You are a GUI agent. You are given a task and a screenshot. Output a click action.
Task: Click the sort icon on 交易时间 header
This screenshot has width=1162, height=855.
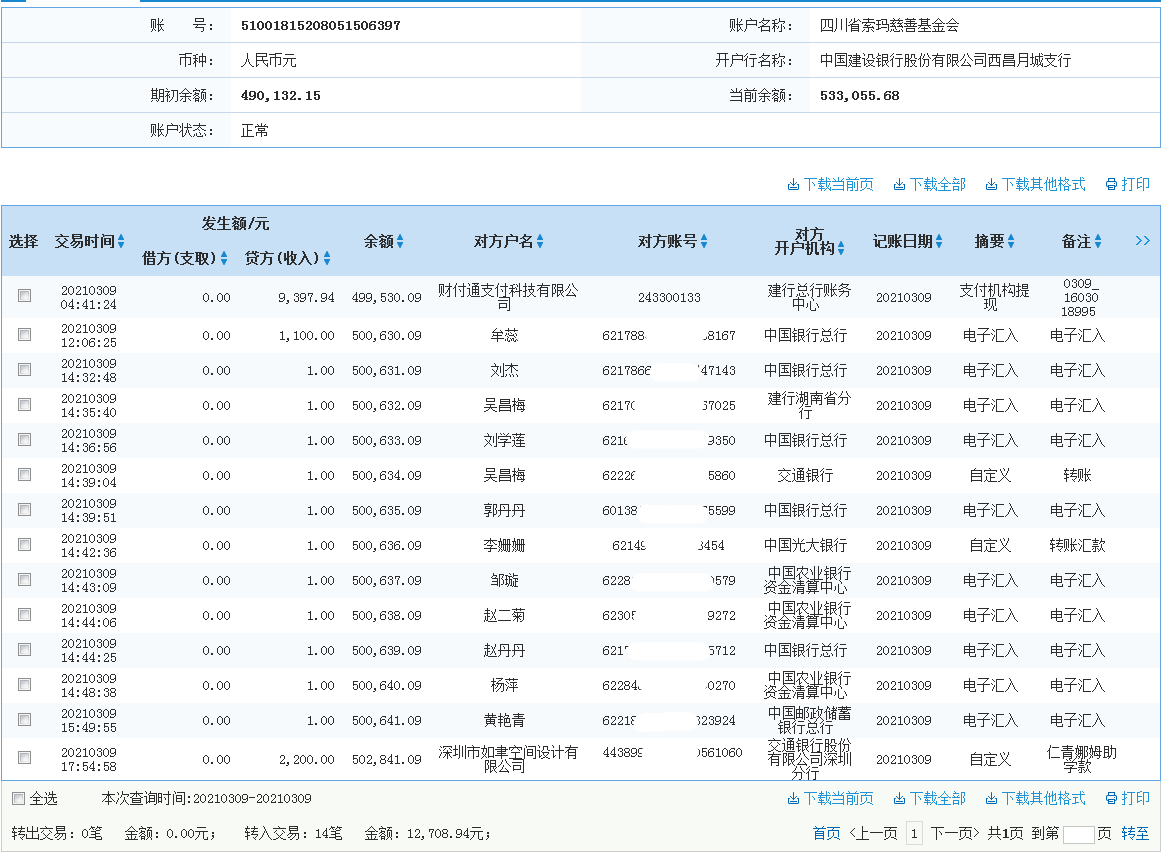click(x=121, y=240)
